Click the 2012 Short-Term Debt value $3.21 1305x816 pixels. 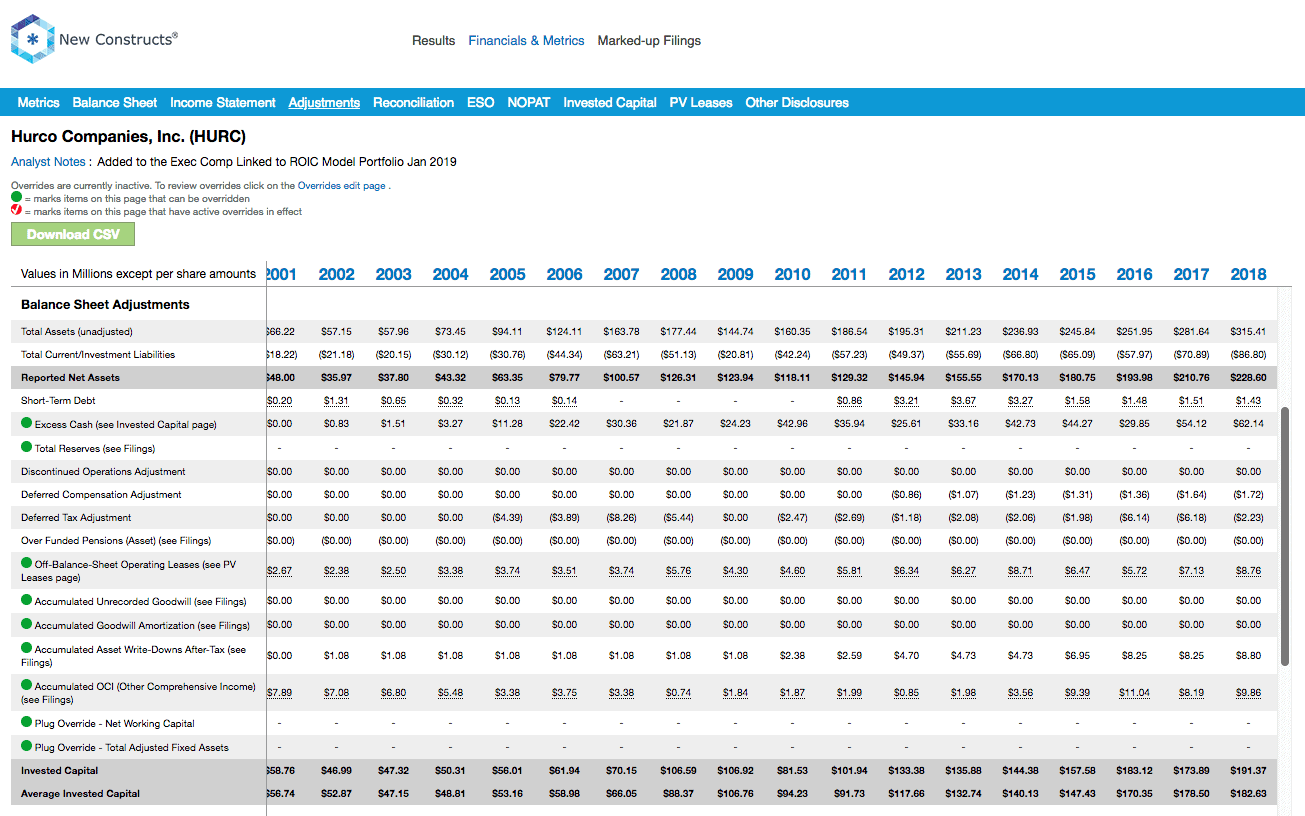[x=907, y=401]
